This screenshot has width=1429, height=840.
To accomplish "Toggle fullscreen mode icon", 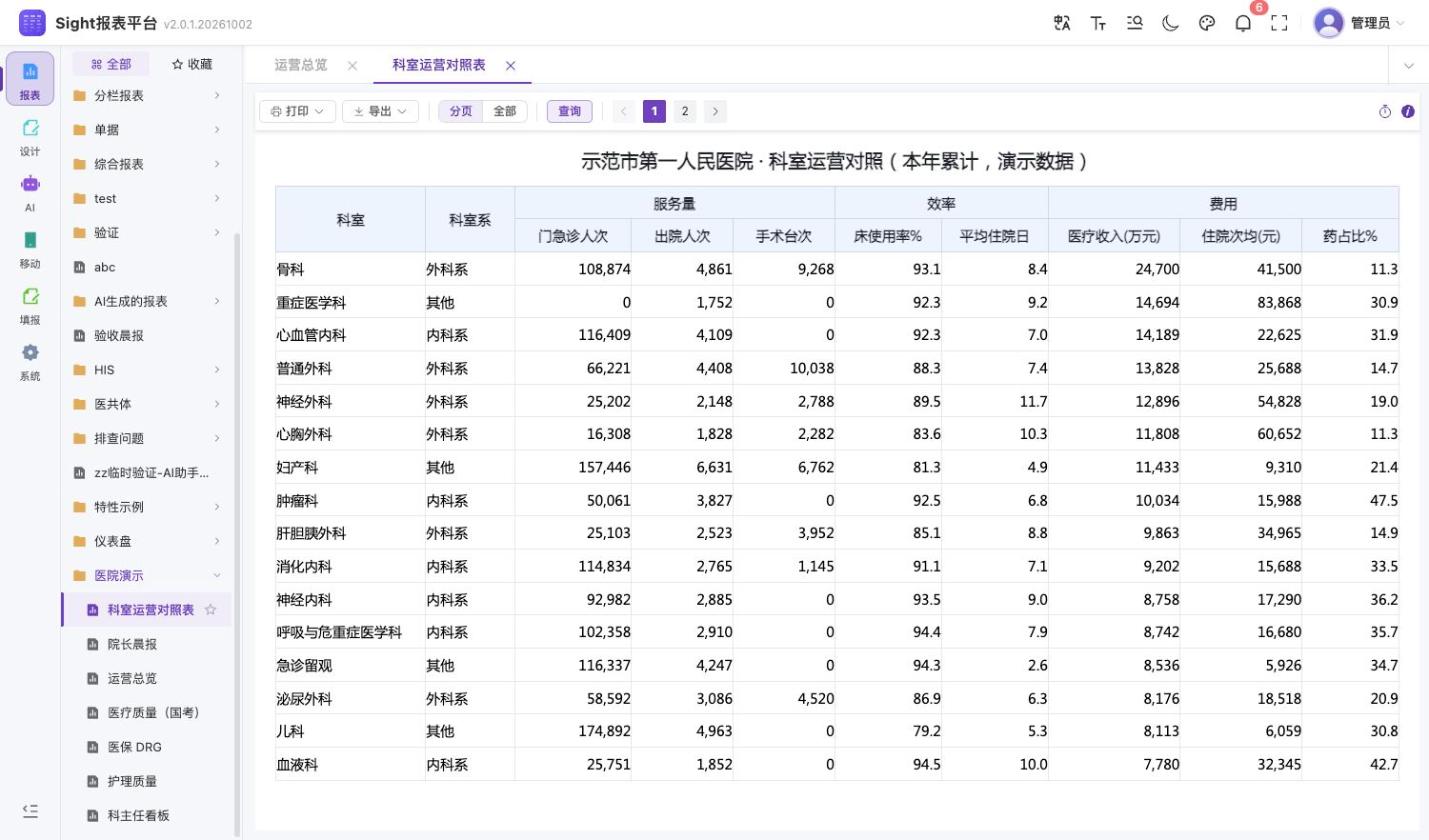I will coord(1279,23).
